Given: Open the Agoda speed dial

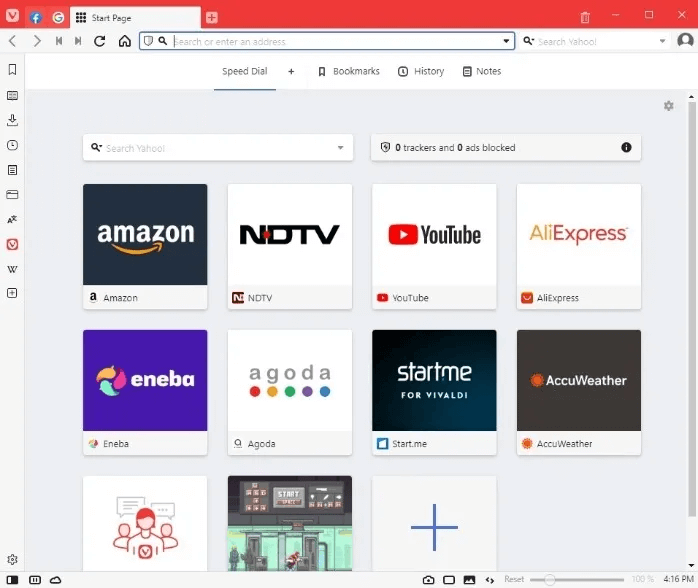Looking at the screenshot, I should point(290,393).
